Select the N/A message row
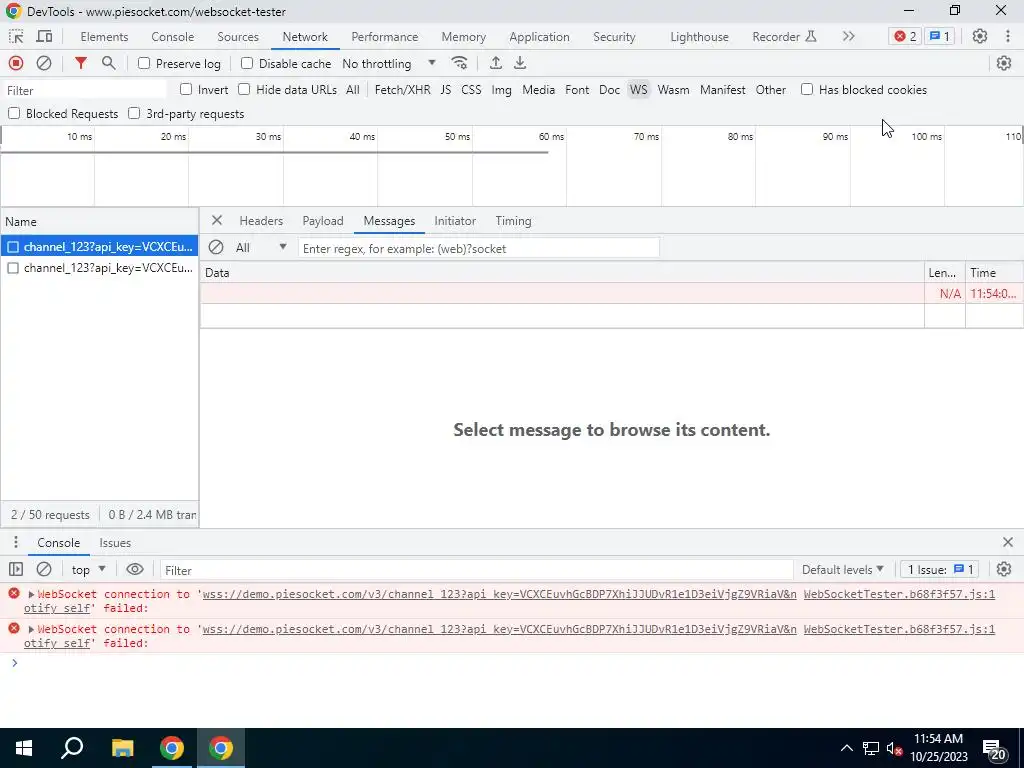The image size is (1024, 768). pos(611,293)
